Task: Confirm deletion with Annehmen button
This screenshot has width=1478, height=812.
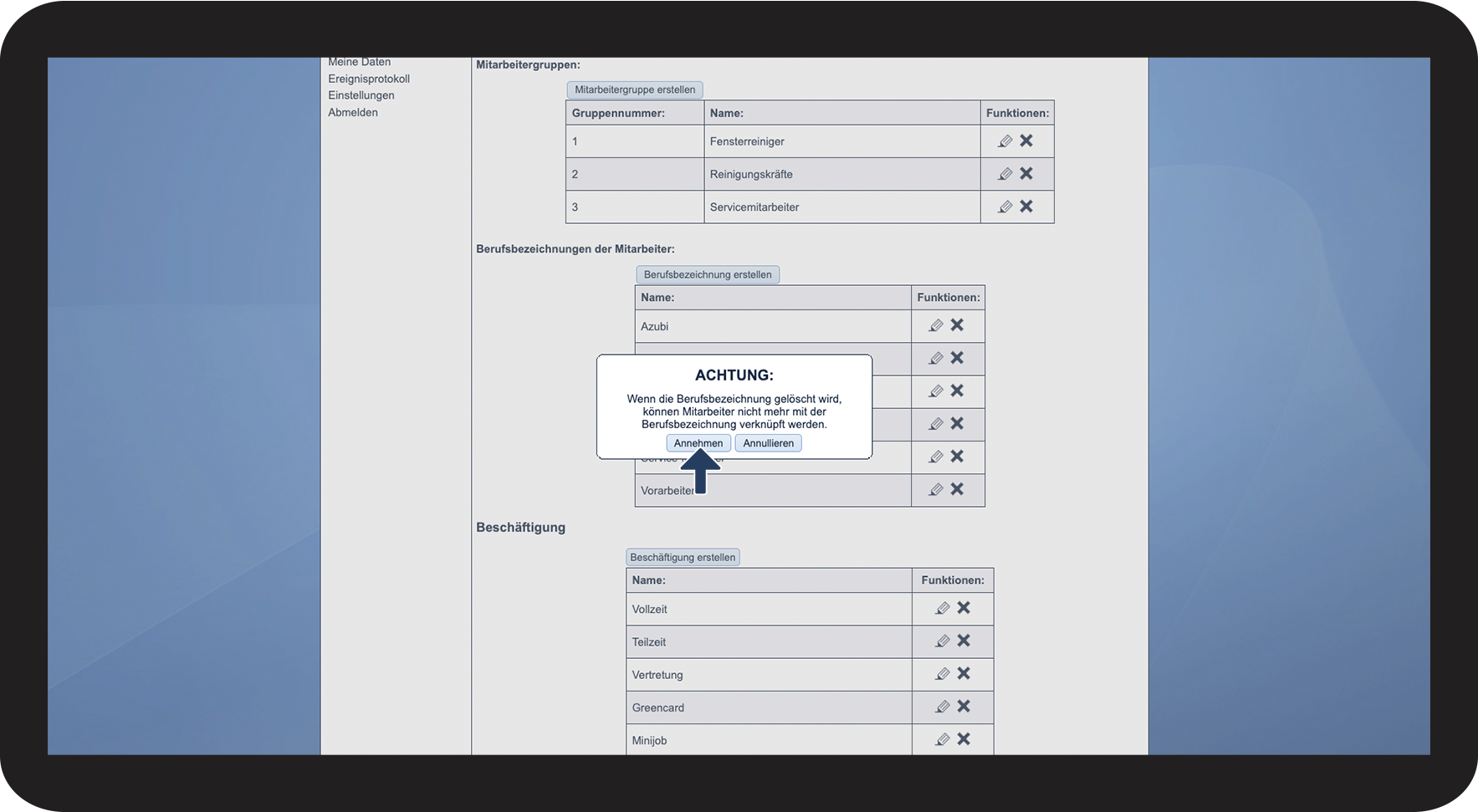Action: (x=698, y=443)
